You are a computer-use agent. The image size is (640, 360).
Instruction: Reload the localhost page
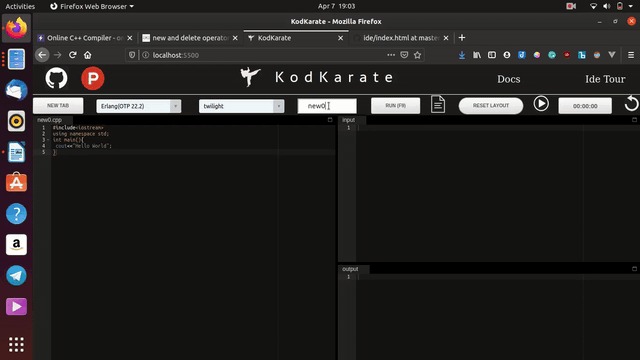tap(73, 55)
